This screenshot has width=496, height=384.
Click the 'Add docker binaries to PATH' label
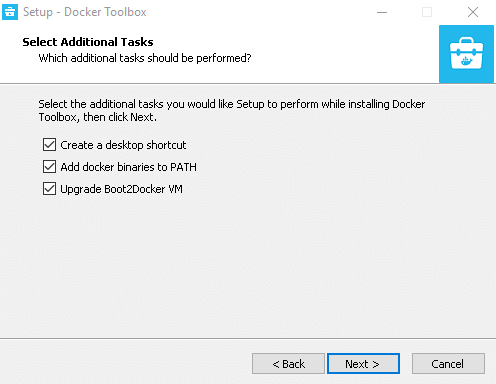tap(129, 167)
